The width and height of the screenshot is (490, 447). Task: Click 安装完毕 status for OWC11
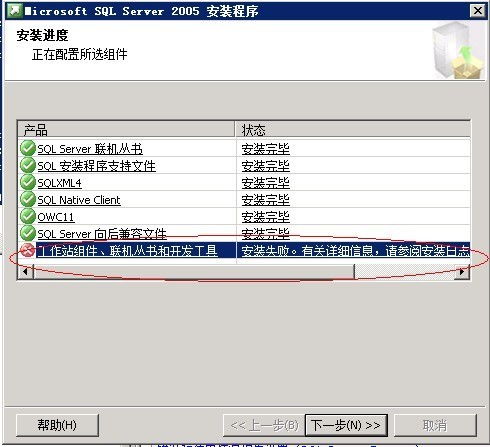click(265, 217)
